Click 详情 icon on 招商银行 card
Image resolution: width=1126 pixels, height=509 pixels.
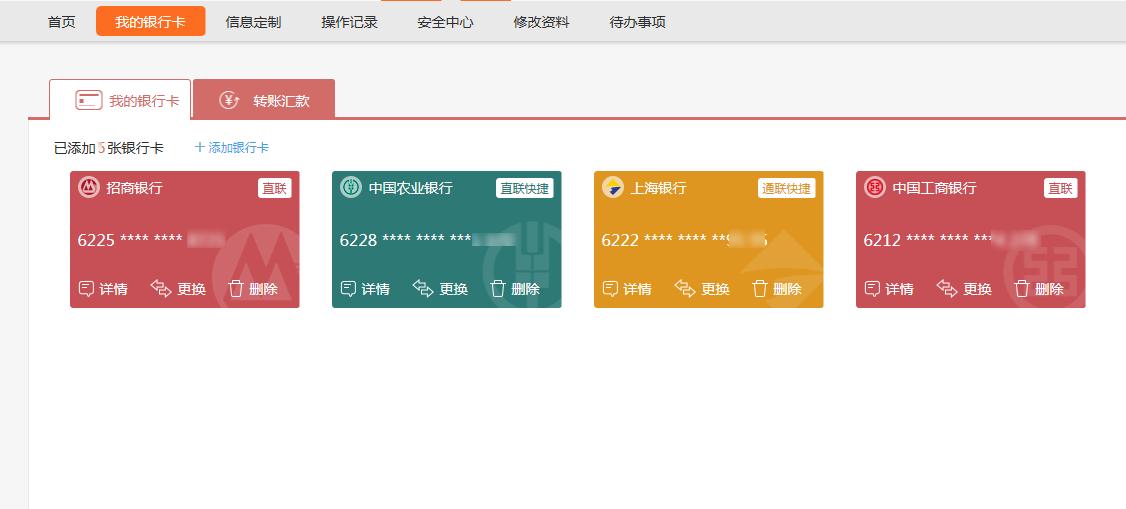point(86,289)
